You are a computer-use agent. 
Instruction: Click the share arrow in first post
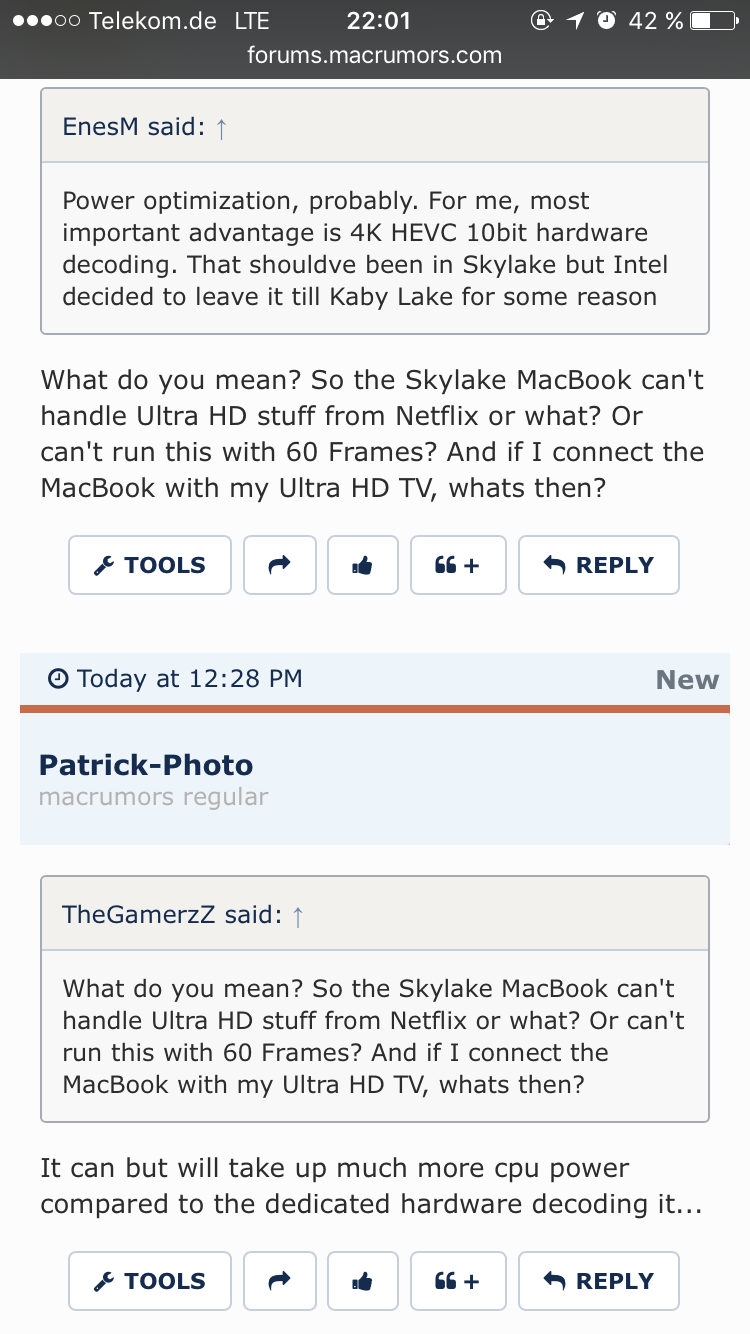pos(280,565)
